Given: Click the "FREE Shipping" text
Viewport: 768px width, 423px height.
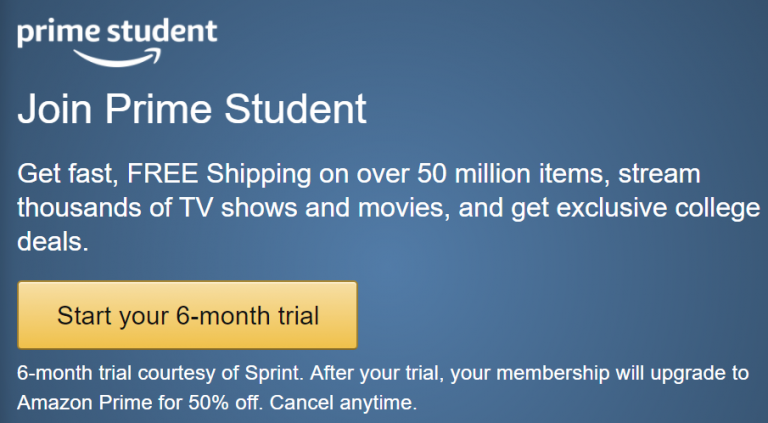Looking at the screenshot, I should coord(219,174).
